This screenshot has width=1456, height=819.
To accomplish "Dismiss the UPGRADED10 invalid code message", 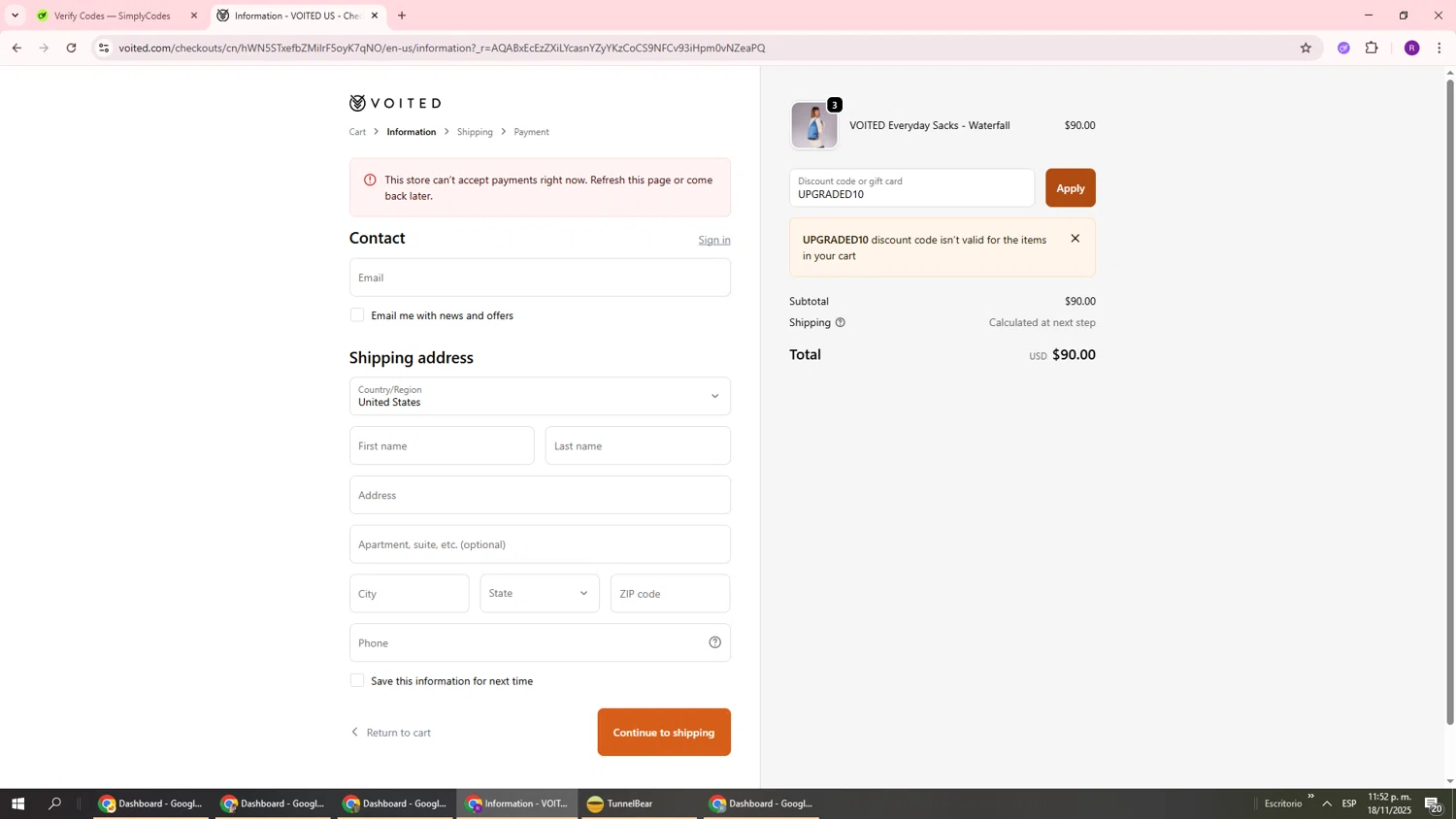I will click(1075, 239).
